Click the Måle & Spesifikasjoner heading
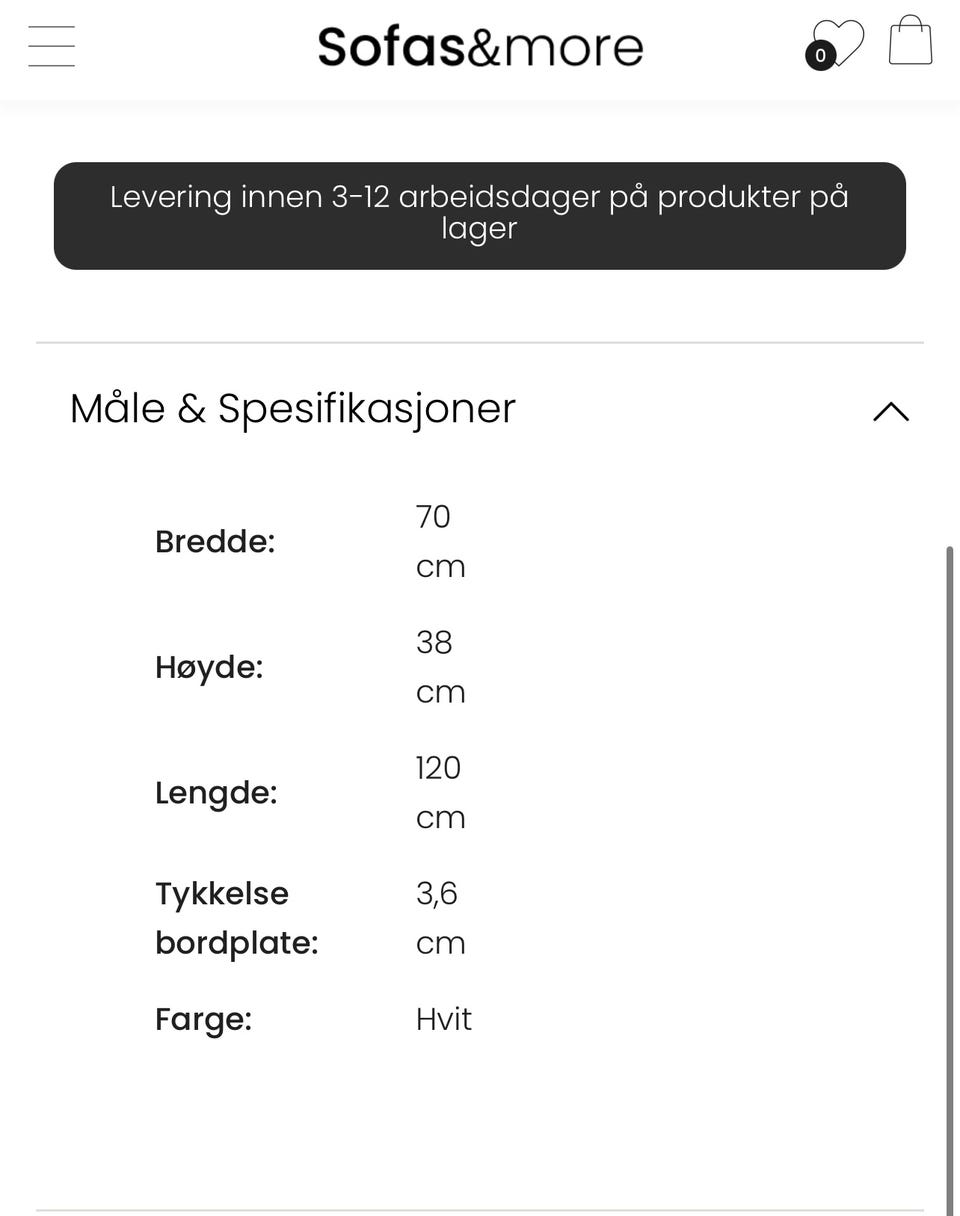 click(x=293, y=408)
